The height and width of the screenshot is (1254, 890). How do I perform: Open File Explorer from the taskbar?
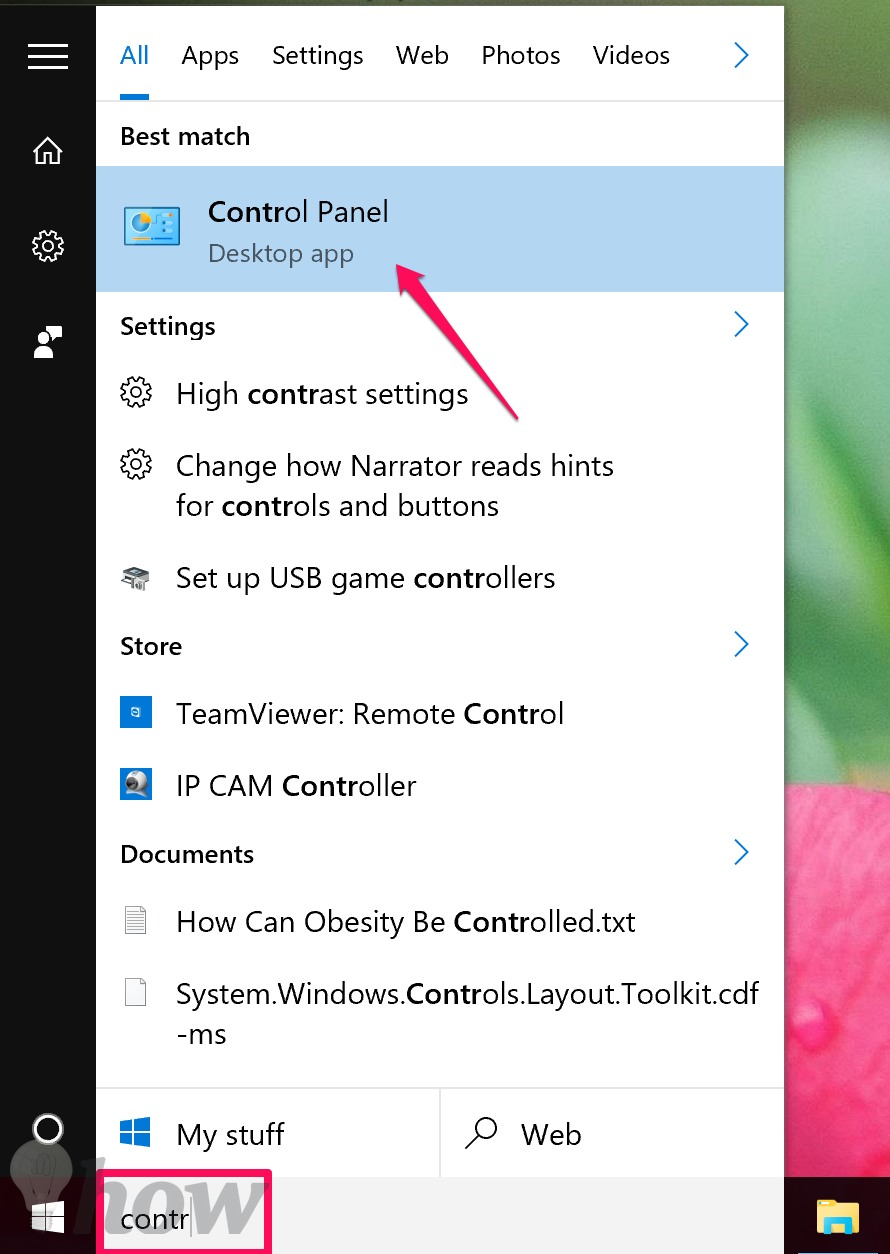pos(838,1216)
